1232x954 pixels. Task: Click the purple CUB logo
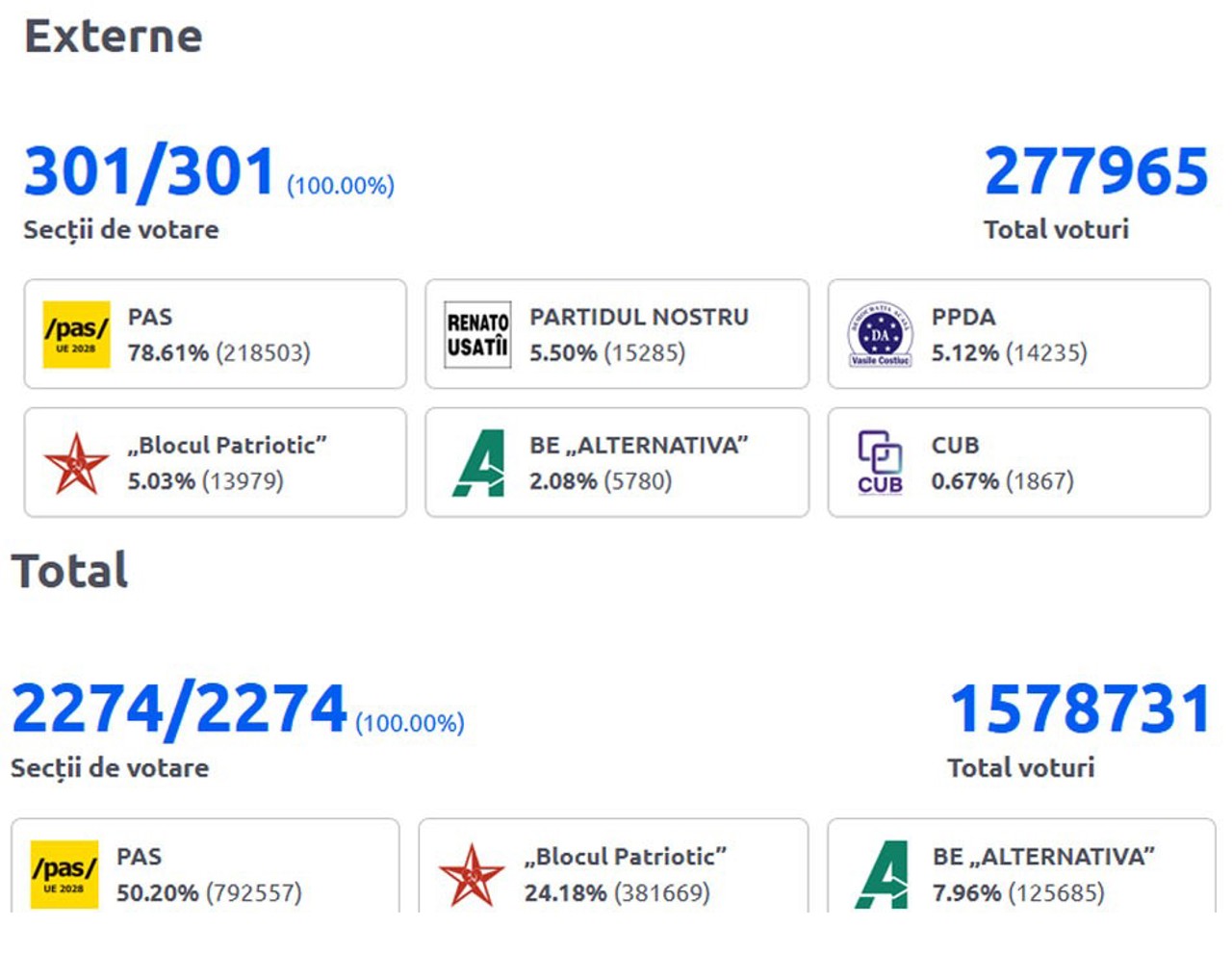click(x=880, y=463)
